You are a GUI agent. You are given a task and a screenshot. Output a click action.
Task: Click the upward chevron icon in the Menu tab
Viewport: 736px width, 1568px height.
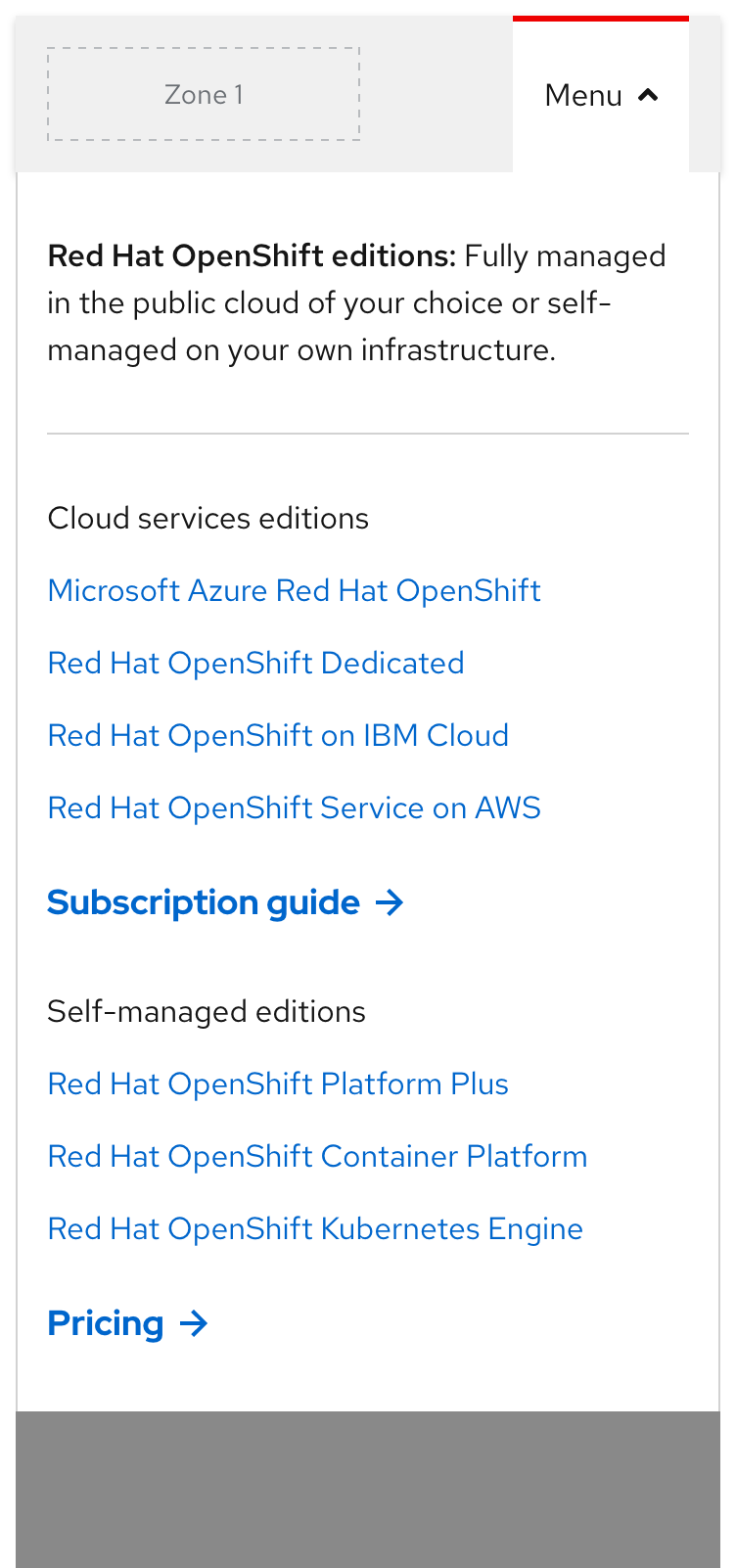pos(649,95)
